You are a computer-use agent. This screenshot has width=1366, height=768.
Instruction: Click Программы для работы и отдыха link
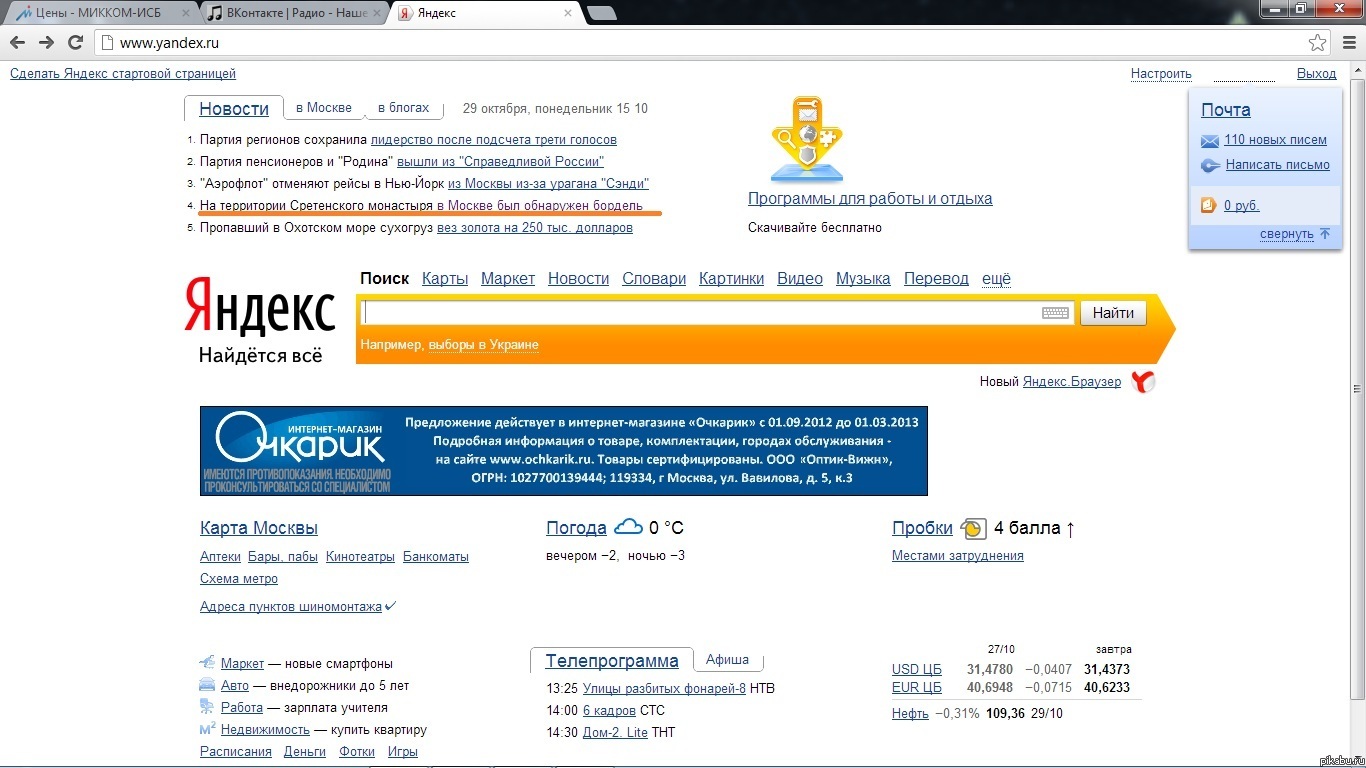click(x=870, y=199)
